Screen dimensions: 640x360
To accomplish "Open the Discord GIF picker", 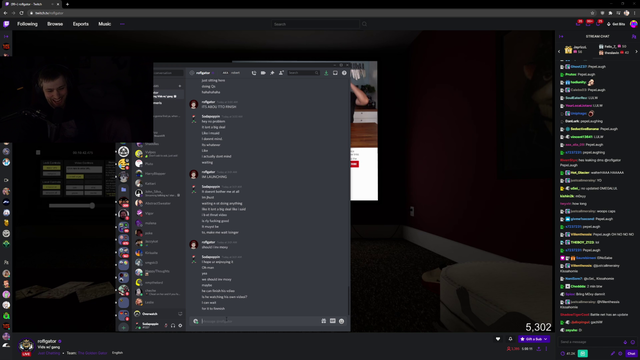I will [333, 321].
